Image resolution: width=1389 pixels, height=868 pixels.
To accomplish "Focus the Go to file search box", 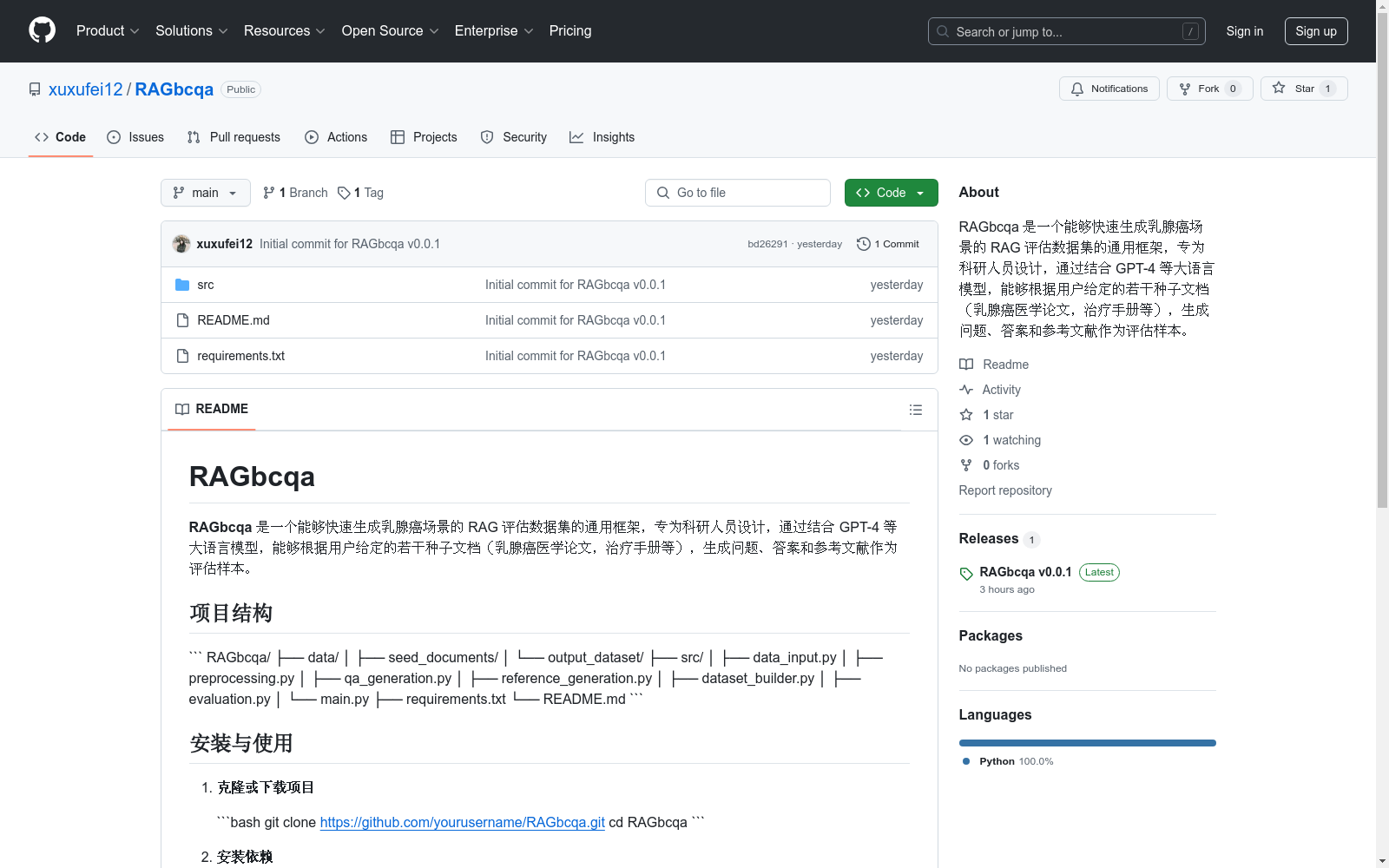I will 738,193.
